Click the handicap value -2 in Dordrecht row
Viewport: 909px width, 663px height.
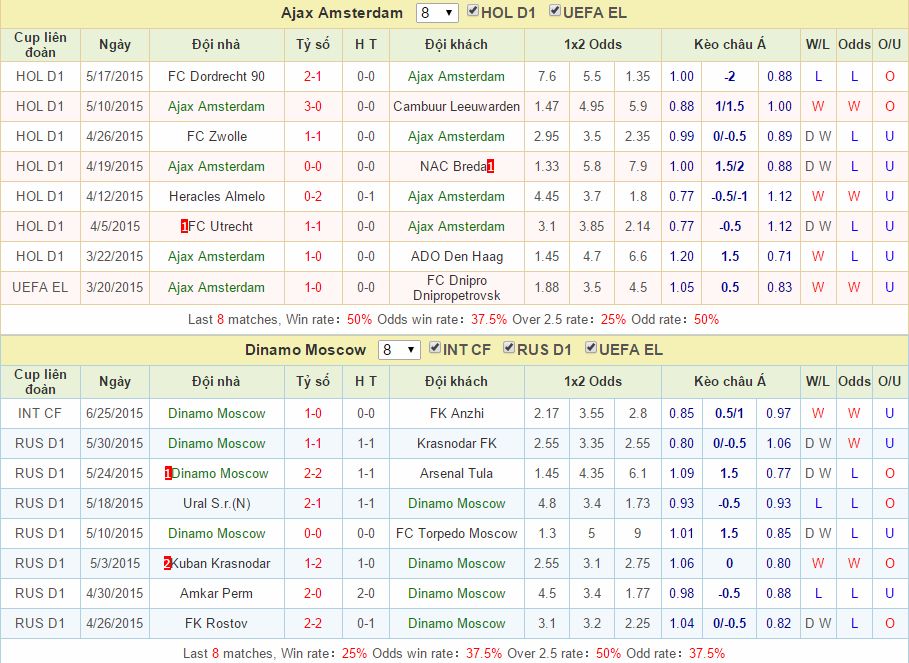click(730, 76)
